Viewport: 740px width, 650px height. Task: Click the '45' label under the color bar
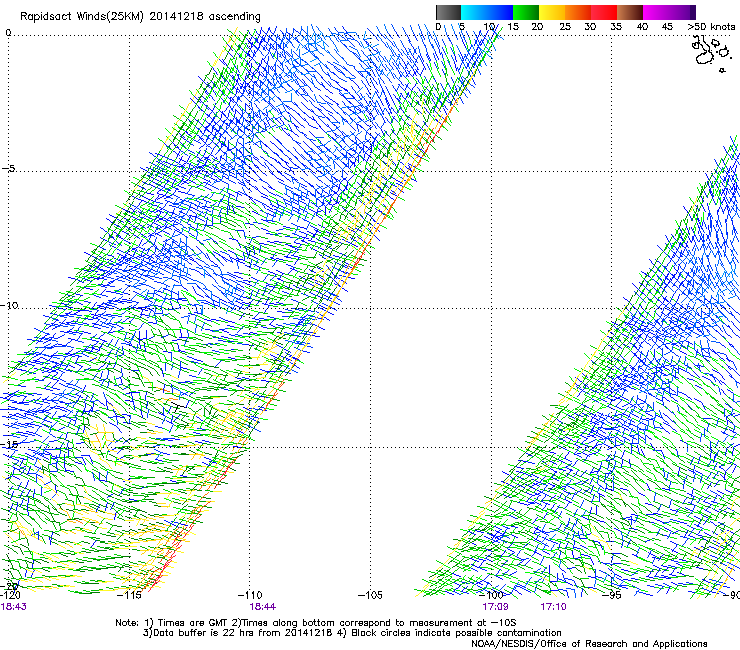(667, 27)
